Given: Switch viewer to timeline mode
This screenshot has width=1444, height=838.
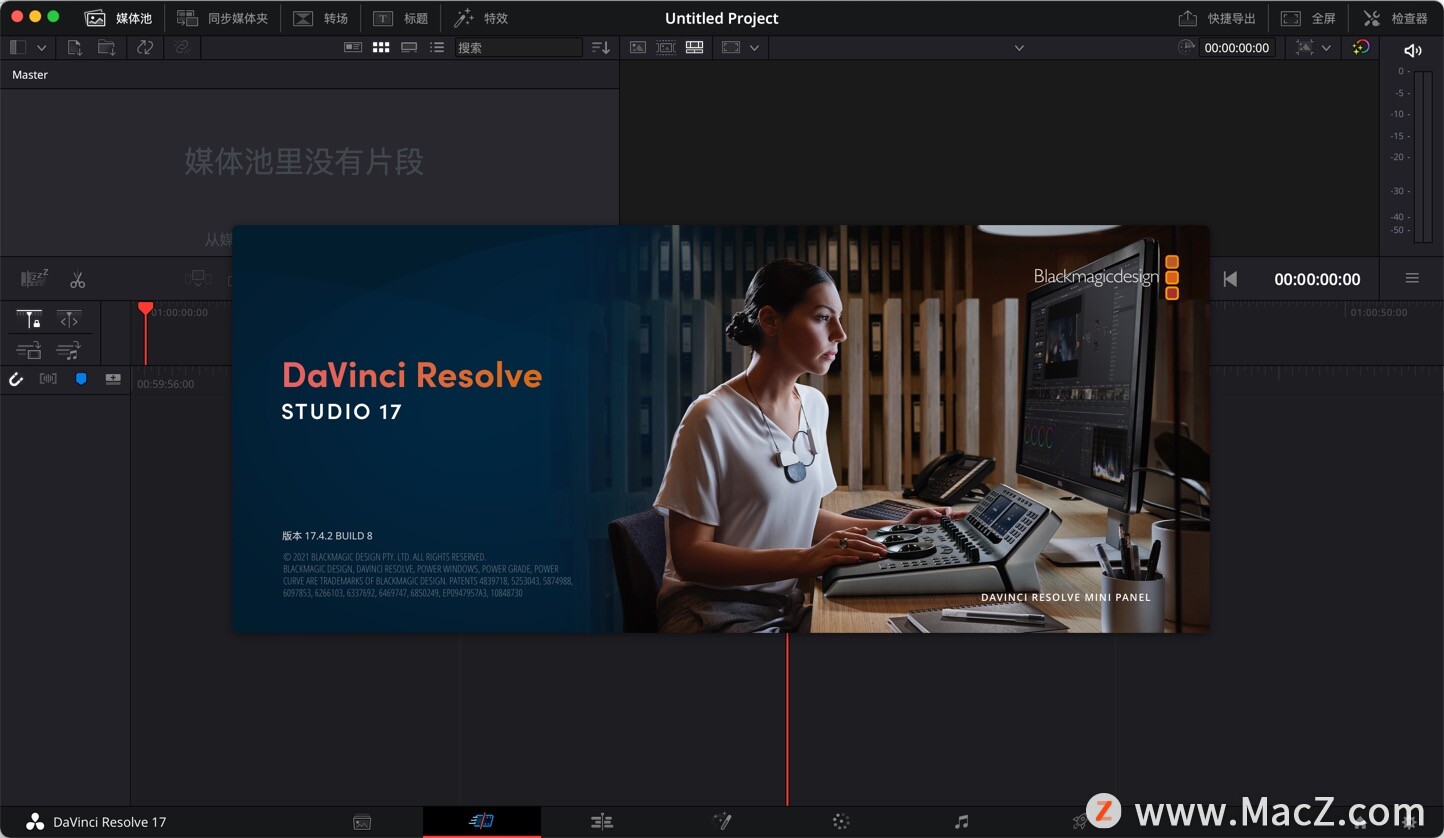Looking at the screenshot, I should point(694,47).
